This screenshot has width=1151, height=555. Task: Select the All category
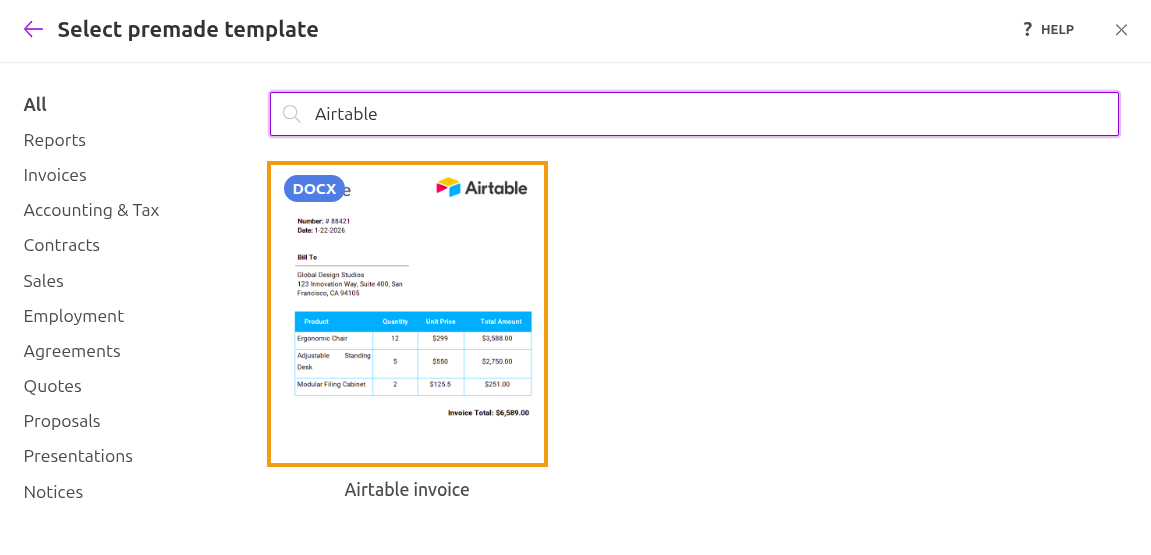35,105
